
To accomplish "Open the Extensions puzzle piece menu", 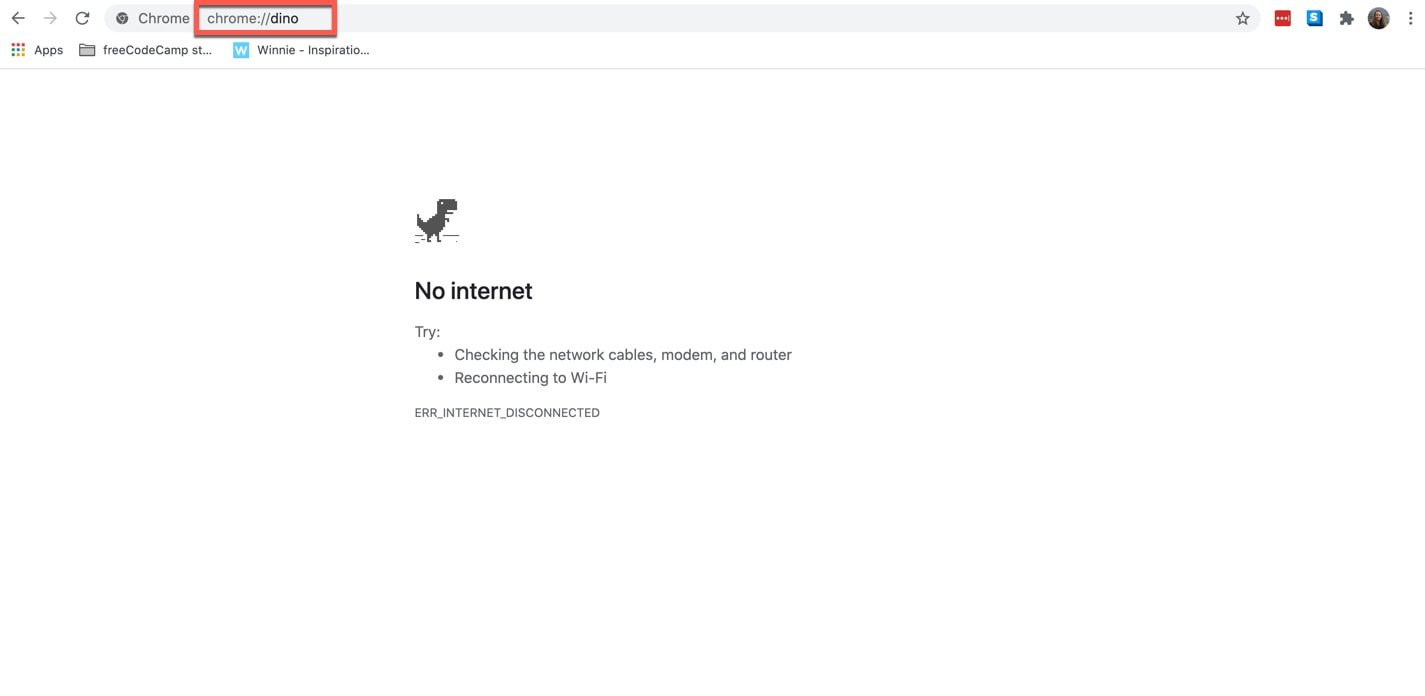I will (x=1346, y=18).
